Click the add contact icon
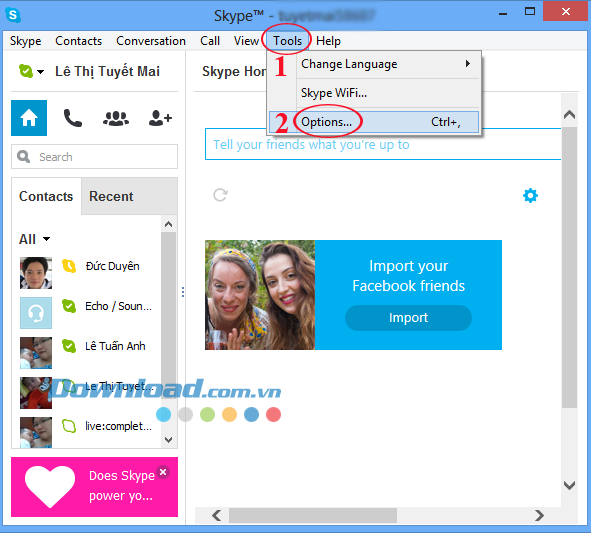This screenshot has height=533, width=591. pos(160,118)
